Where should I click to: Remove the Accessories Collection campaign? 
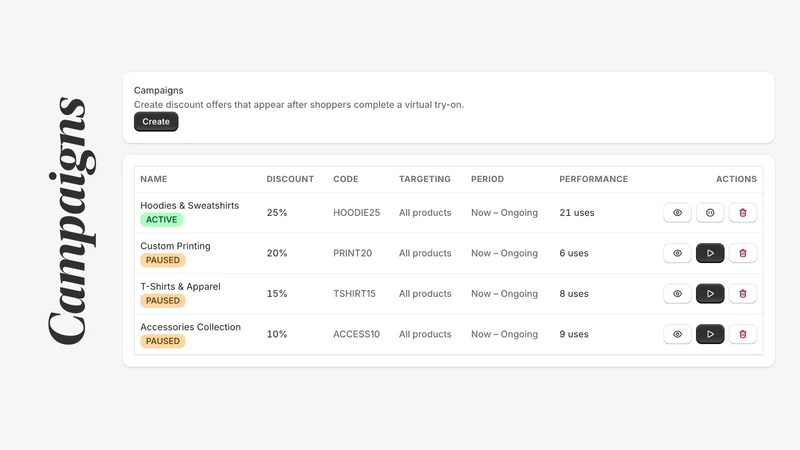[x=742, y=334]
